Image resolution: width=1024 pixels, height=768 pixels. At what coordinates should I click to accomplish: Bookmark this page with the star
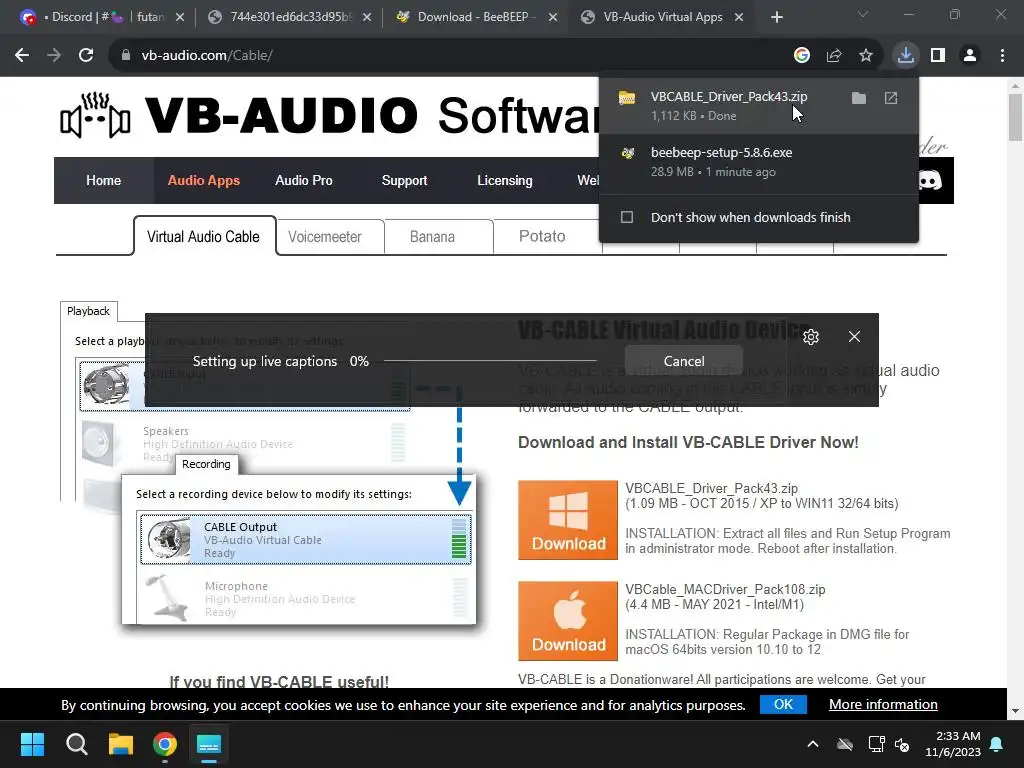pyautogui.click(x=866, y=56)
